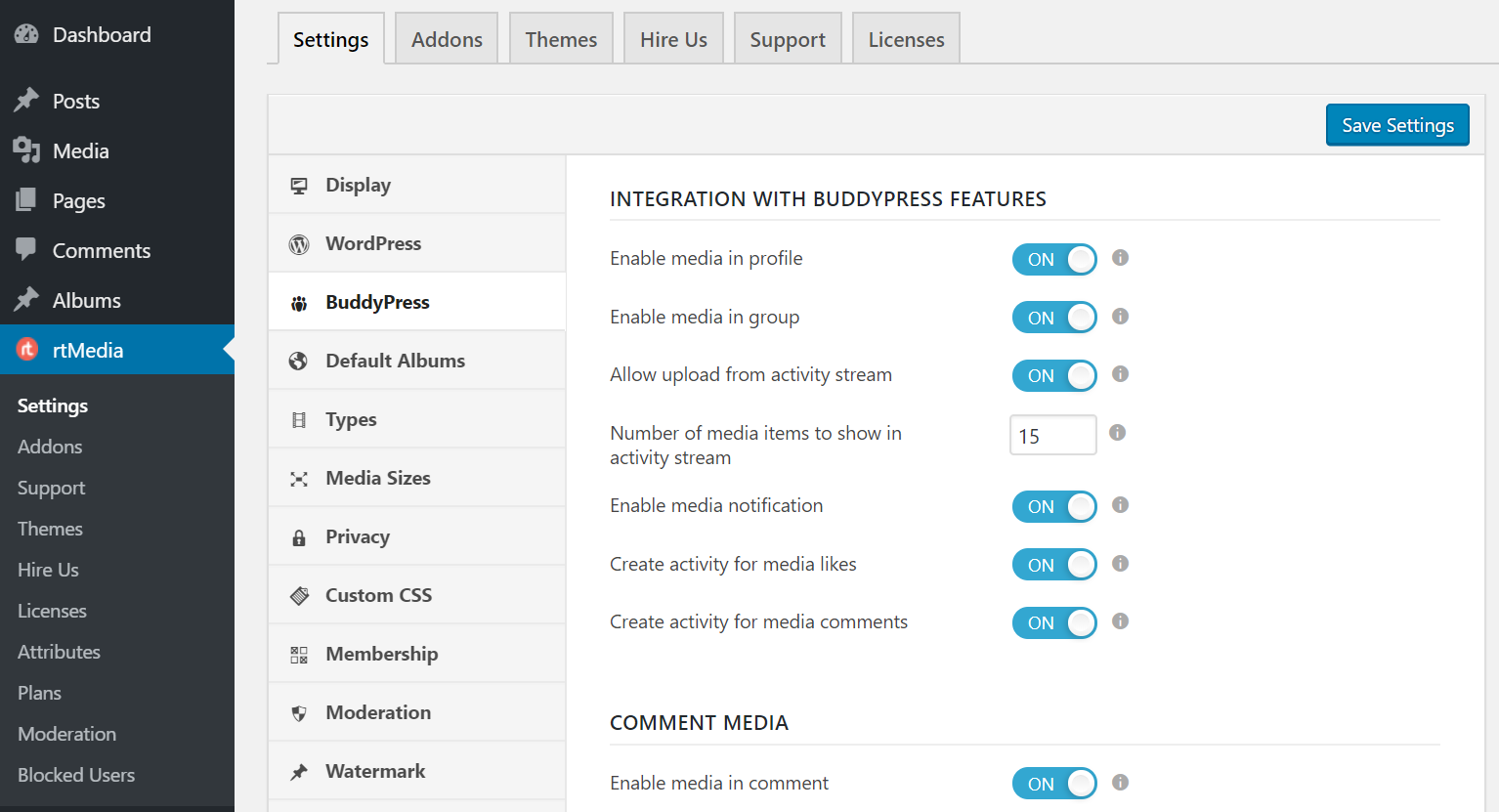This screenshot has width=1499, height=812.
Task: Open the Display settings section
Action: point(357,184)
